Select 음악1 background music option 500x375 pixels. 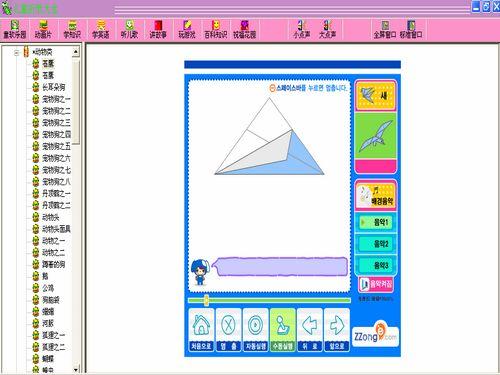tap(376, 222)
